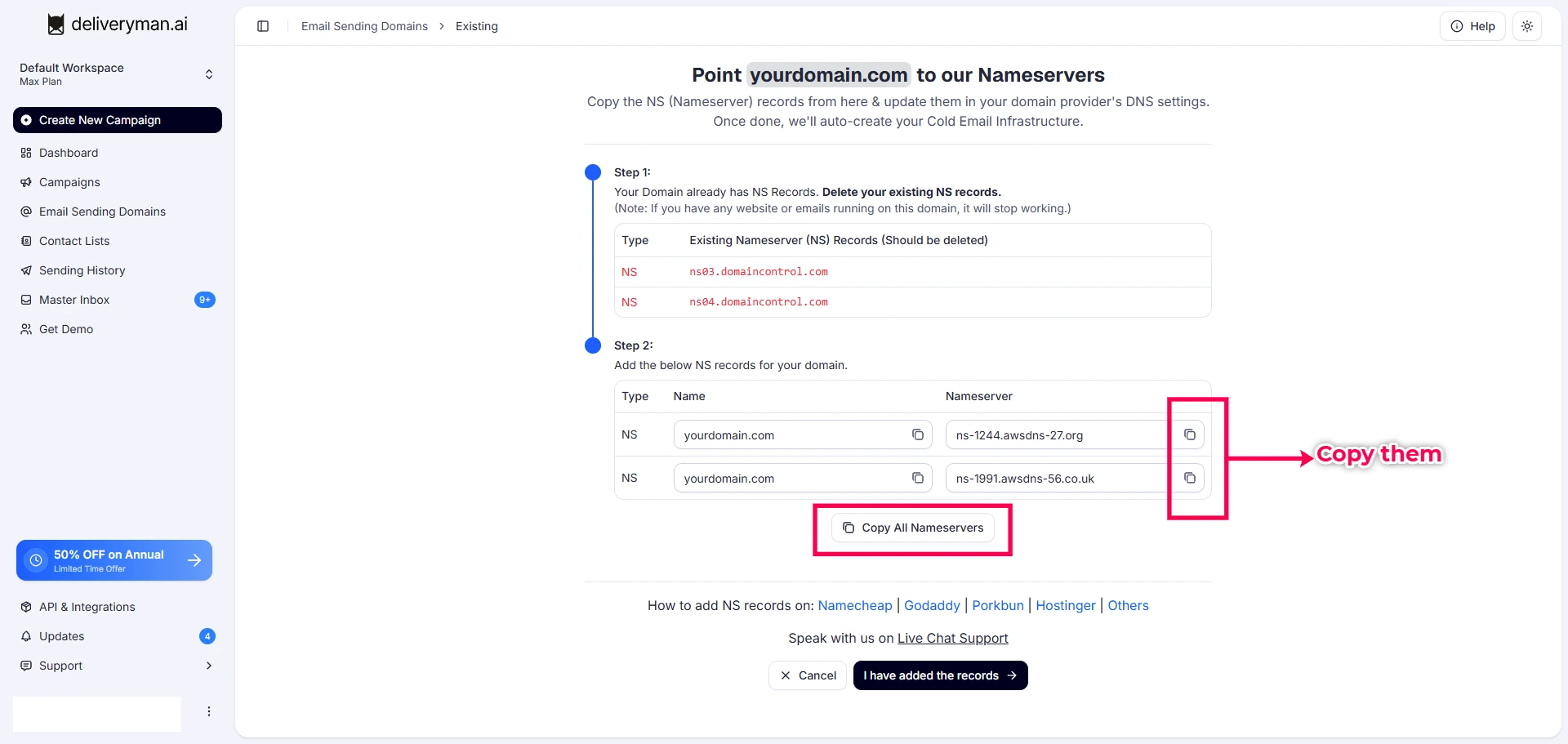Confirm I have added the records
This screenshot has height=744, width=1568.
pyautogui.click(x=941, y=675)
